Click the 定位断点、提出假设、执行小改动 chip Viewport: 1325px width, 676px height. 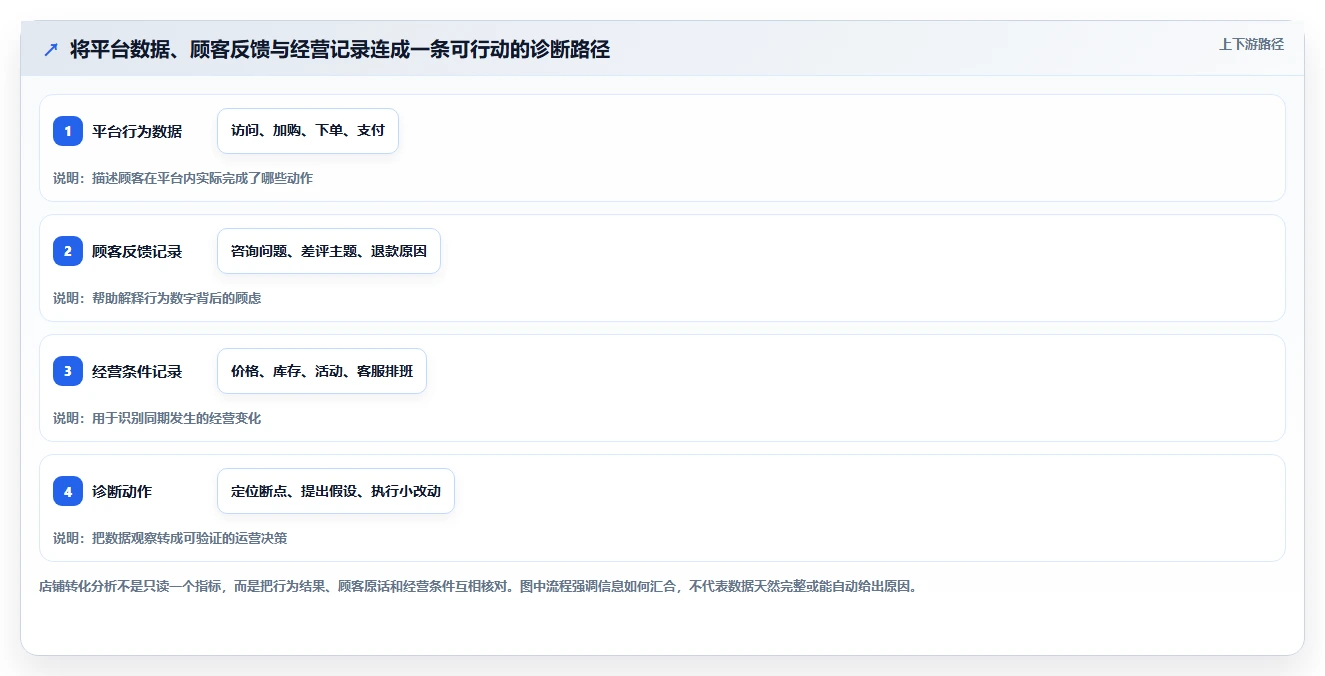(x=336, y=491)
